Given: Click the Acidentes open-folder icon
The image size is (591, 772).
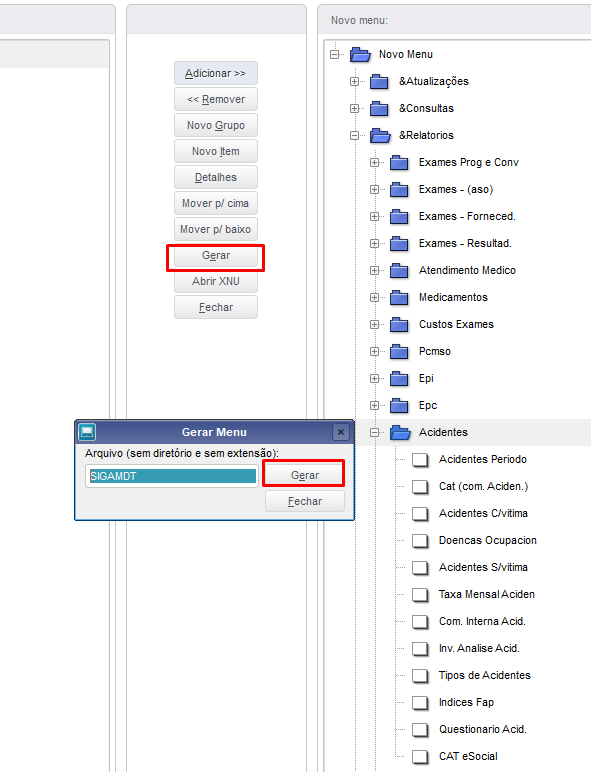Looking at the screenshot, I should pos(400,432).
